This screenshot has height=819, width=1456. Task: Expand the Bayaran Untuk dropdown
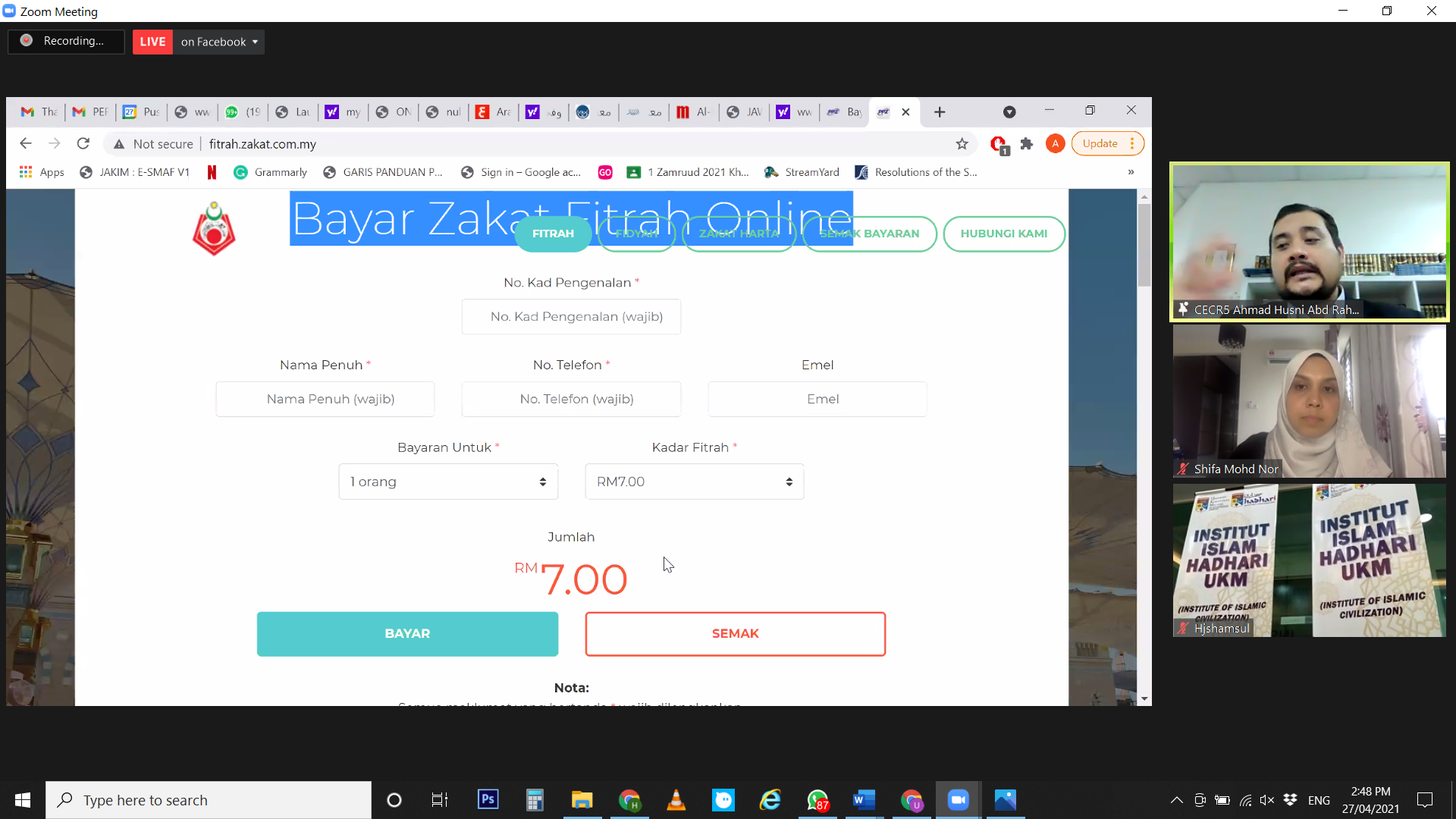pos(448,482)
